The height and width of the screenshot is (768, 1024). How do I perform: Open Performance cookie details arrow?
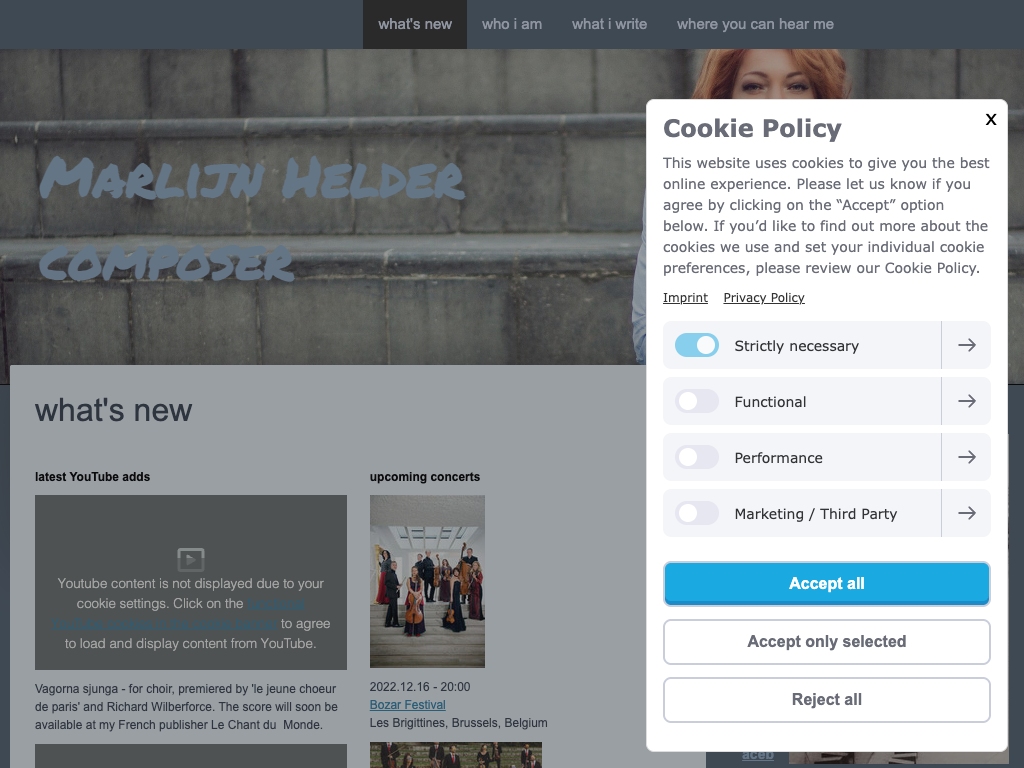966,457
